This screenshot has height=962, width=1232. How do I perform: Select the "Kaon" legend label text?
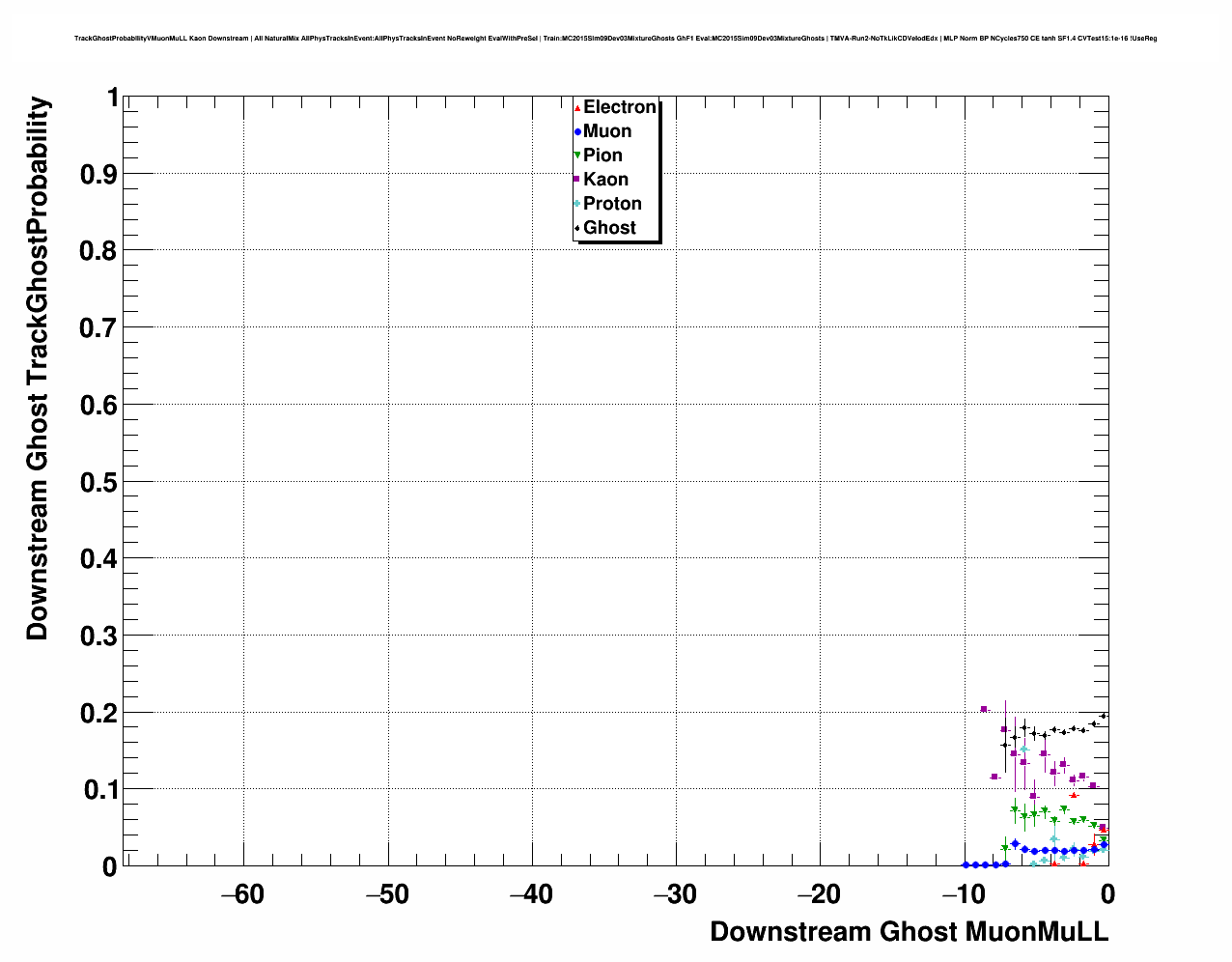(x=605, y=180)
